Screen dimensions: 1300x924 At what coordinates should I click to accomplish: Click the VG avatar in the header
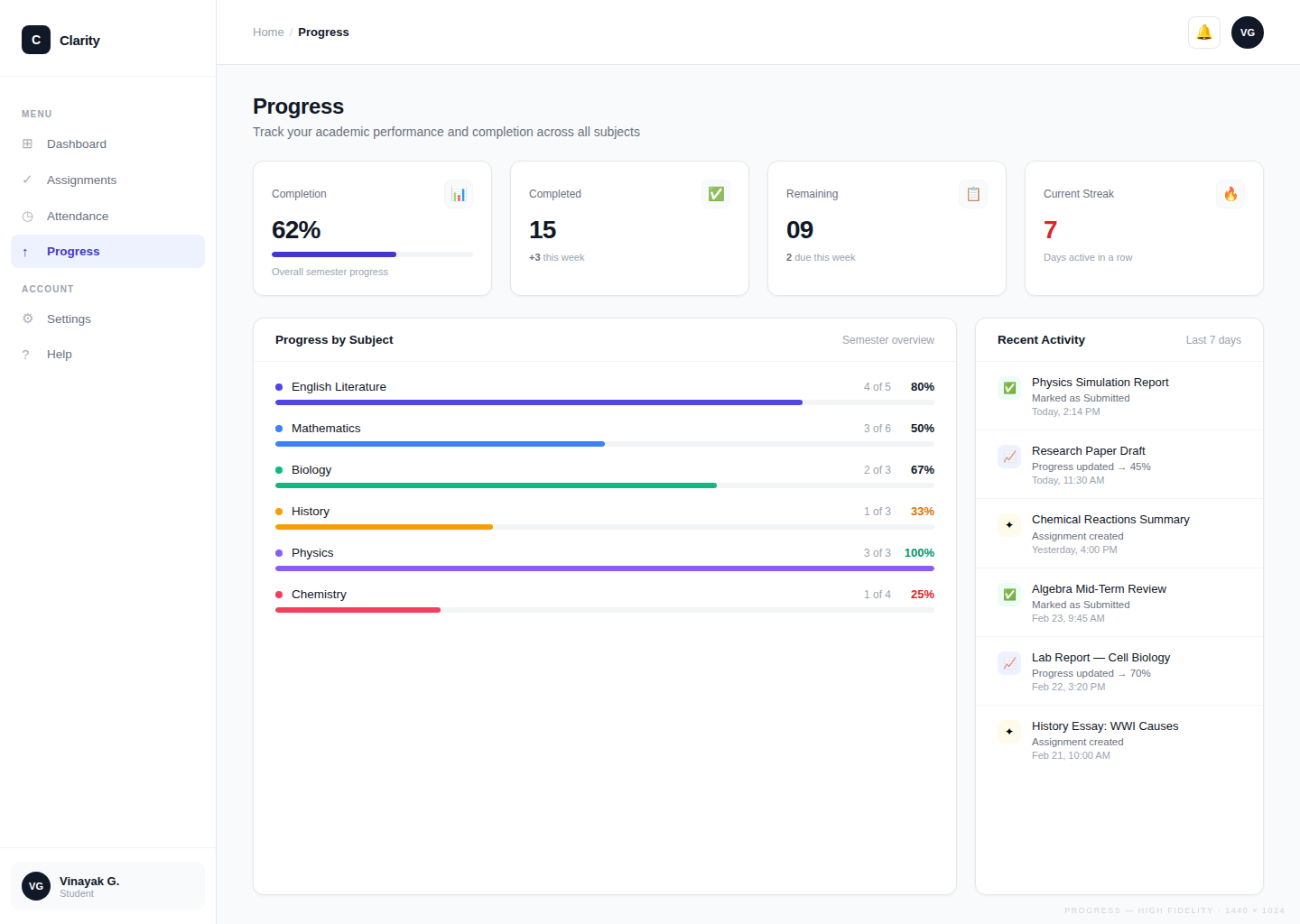coord(1247,32)
